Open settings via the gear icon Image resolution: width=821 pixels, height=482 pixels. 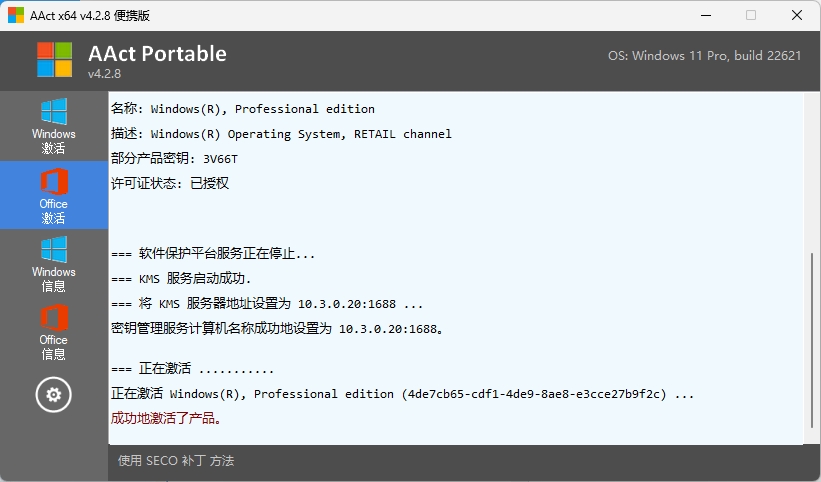pyautogui.click(x=54, y=395)
